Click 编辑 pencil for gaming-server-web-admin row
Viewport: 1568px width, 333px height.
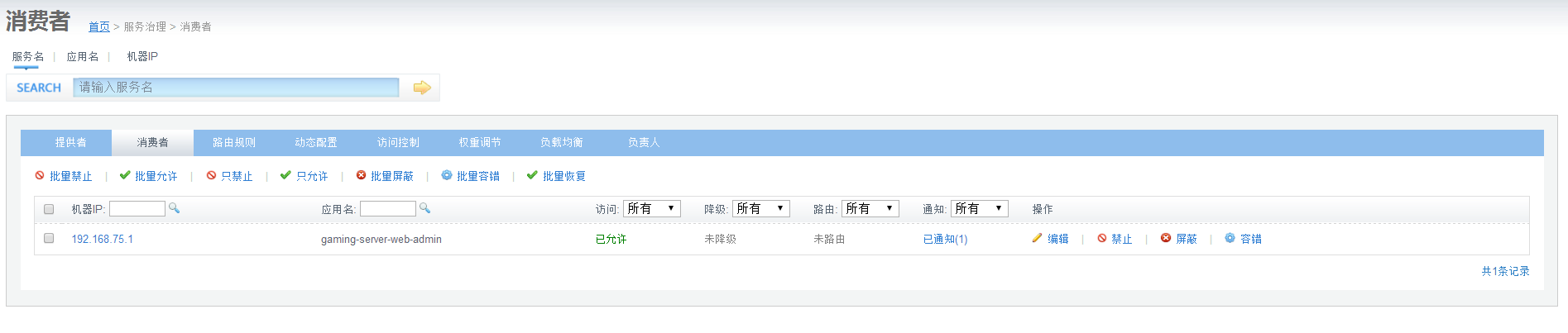[x=1050, y=239]
